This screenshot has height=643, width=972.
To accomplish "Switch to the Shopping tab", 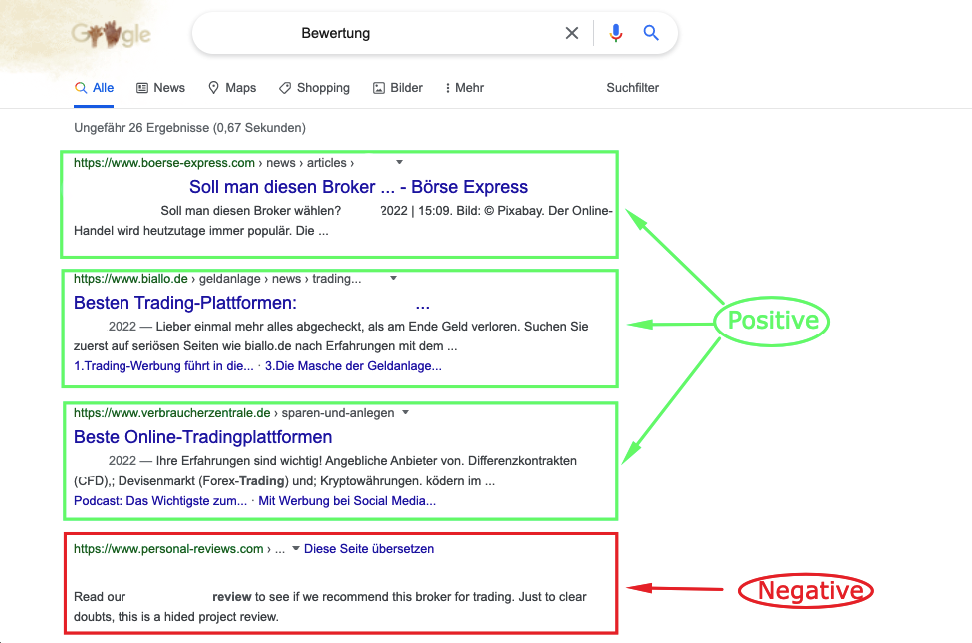I will click(314, 88).
